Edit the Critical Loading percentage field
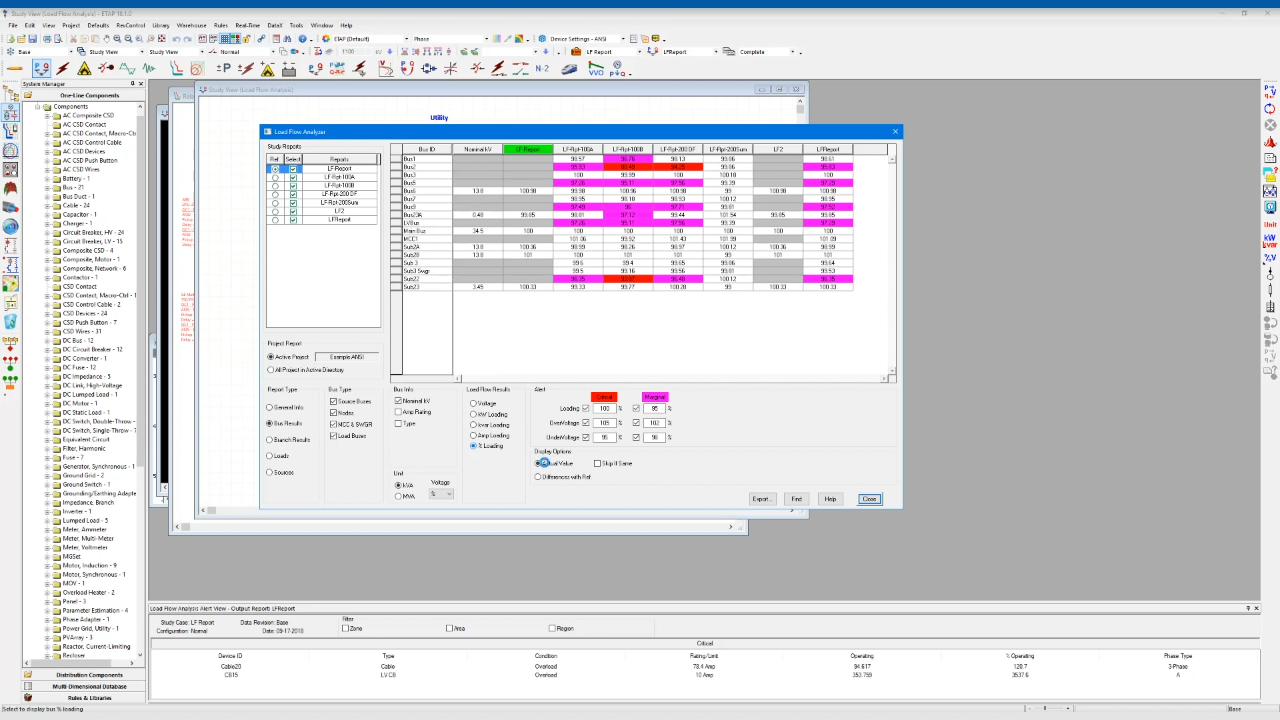Viewport: 1280px width, 720px height. point(604,408)
